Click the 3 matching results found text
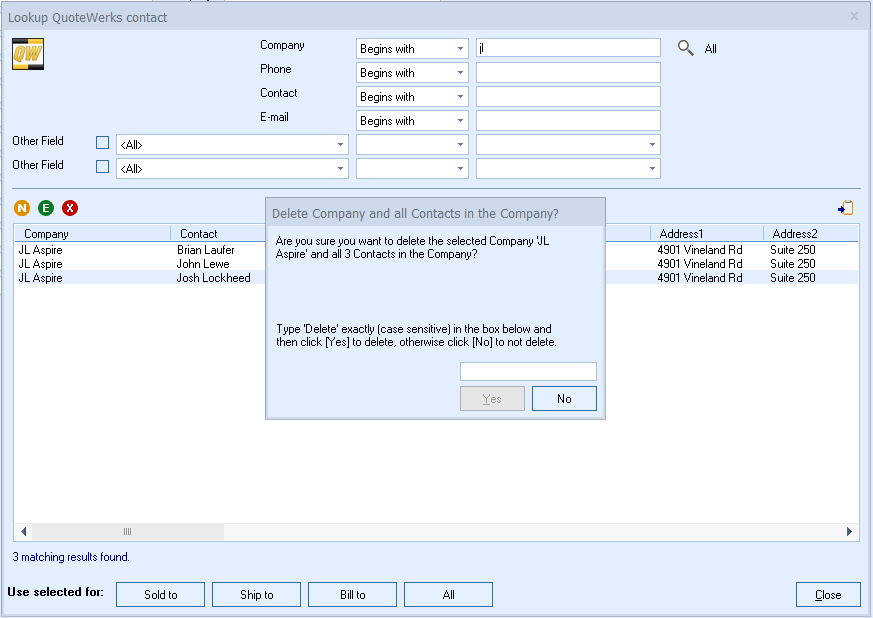 71,557
